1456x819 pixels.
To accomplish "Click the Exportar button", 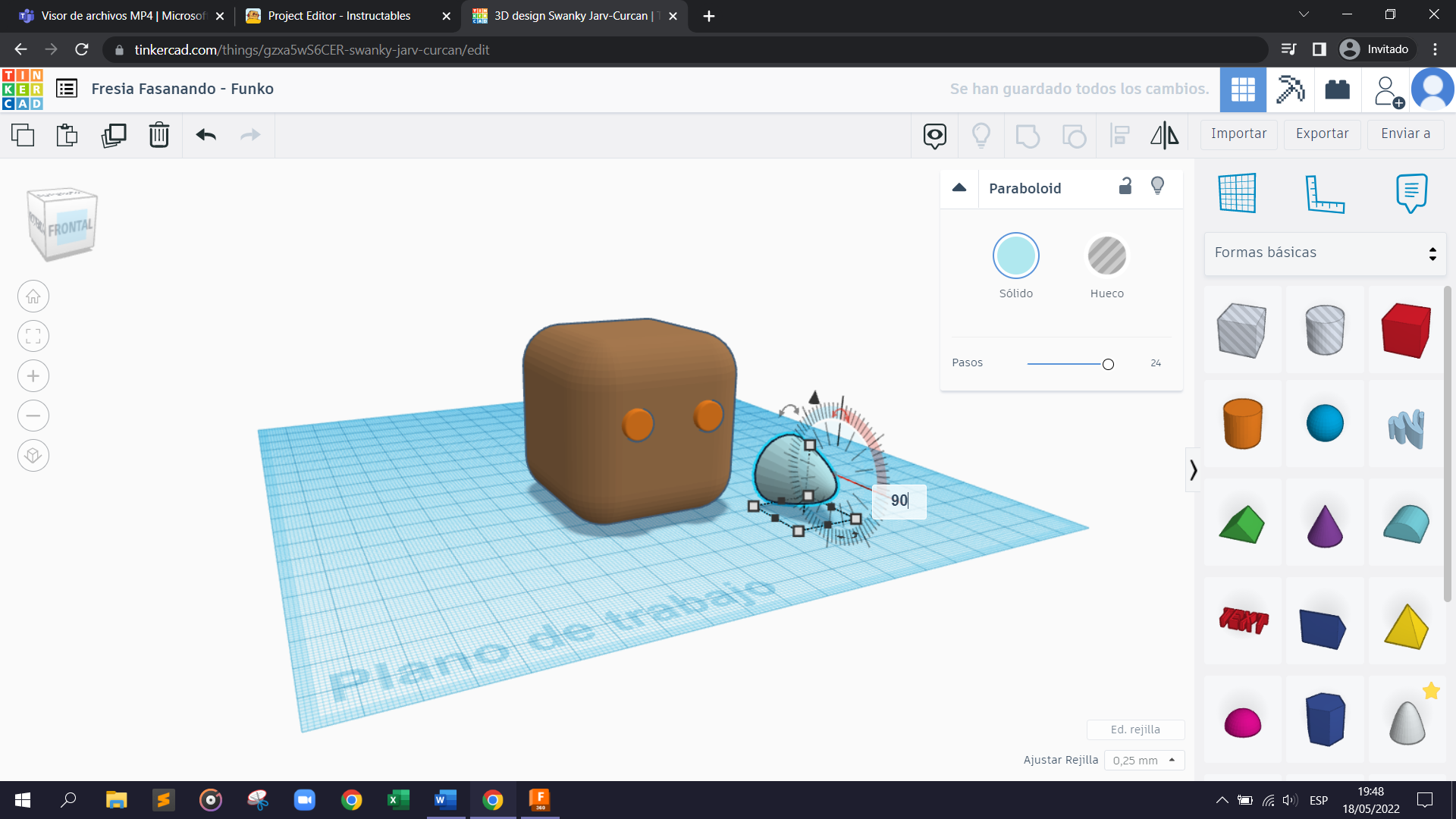I will pos(1322,134).
